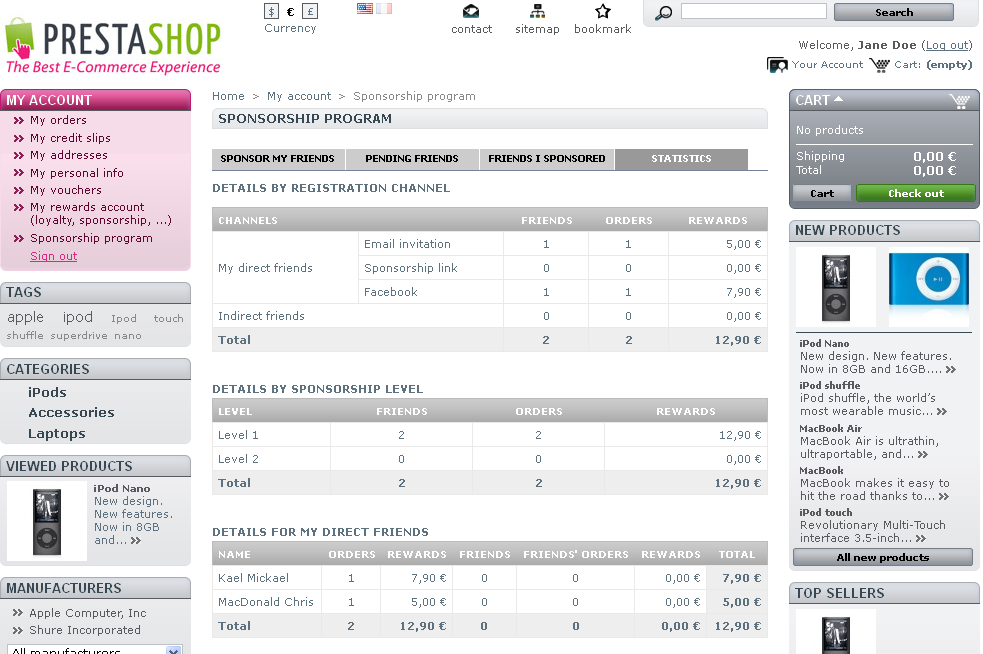This screenshot has width=983, height=654.
Task: Click the superdrive tag
Action: pos(79,335)
